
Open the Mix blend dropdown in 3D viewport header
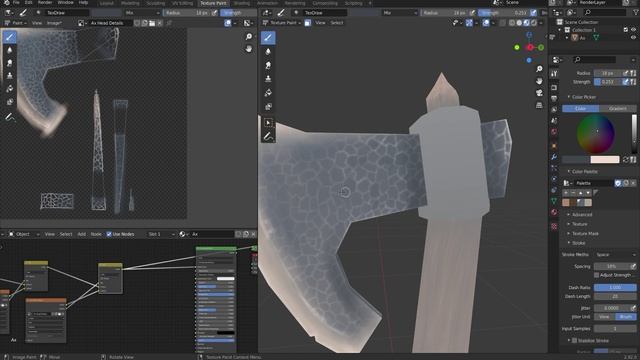click(400, 13)
